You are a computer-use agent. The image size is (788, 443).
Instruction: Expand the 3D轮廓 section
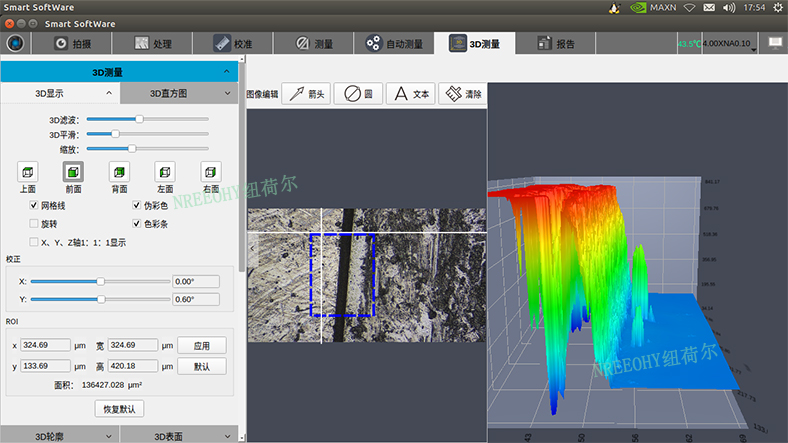[x=60, y=436]
